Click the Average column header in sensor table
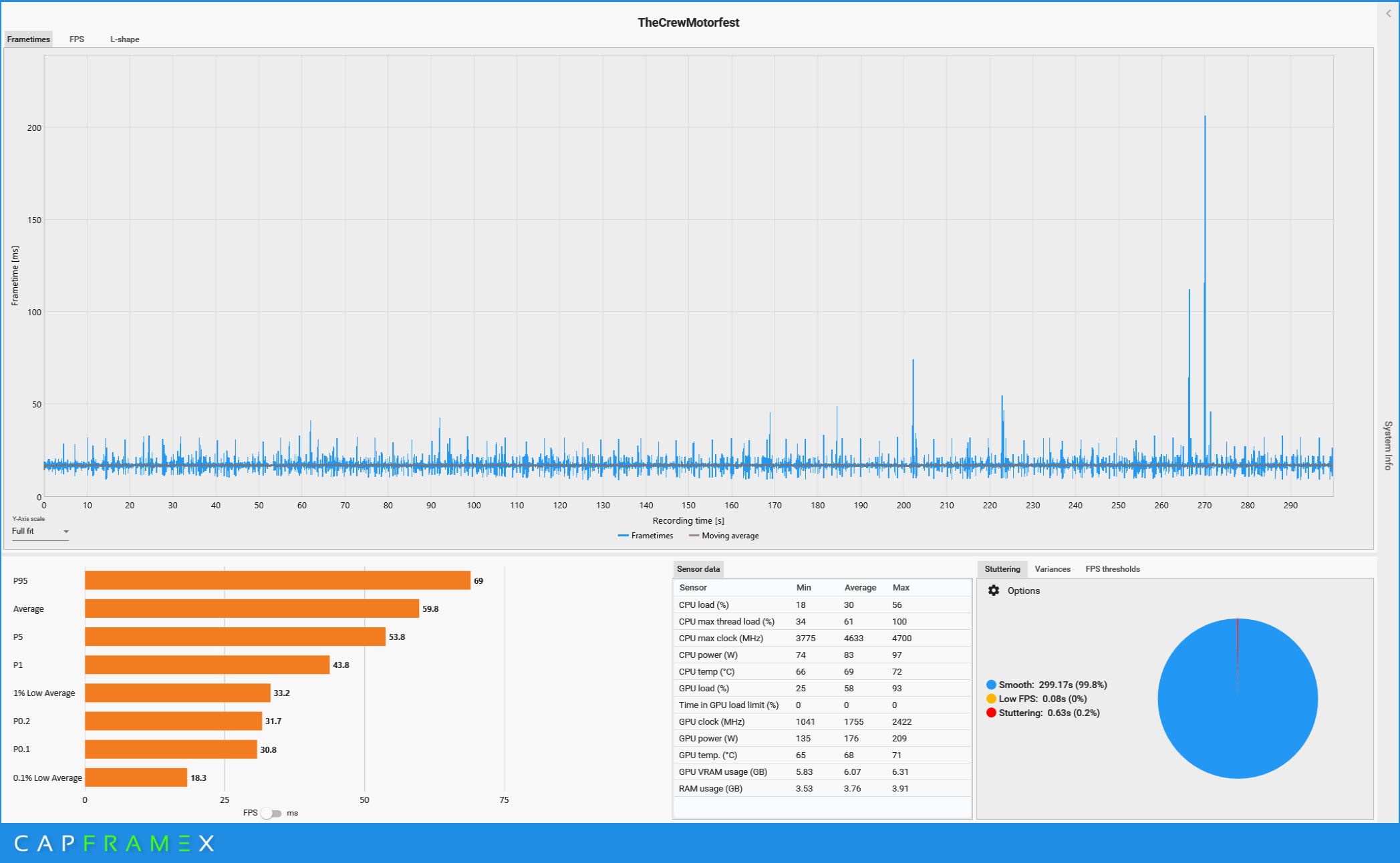The height and width of the screenshot is (863, 1400). click(859, 588)
